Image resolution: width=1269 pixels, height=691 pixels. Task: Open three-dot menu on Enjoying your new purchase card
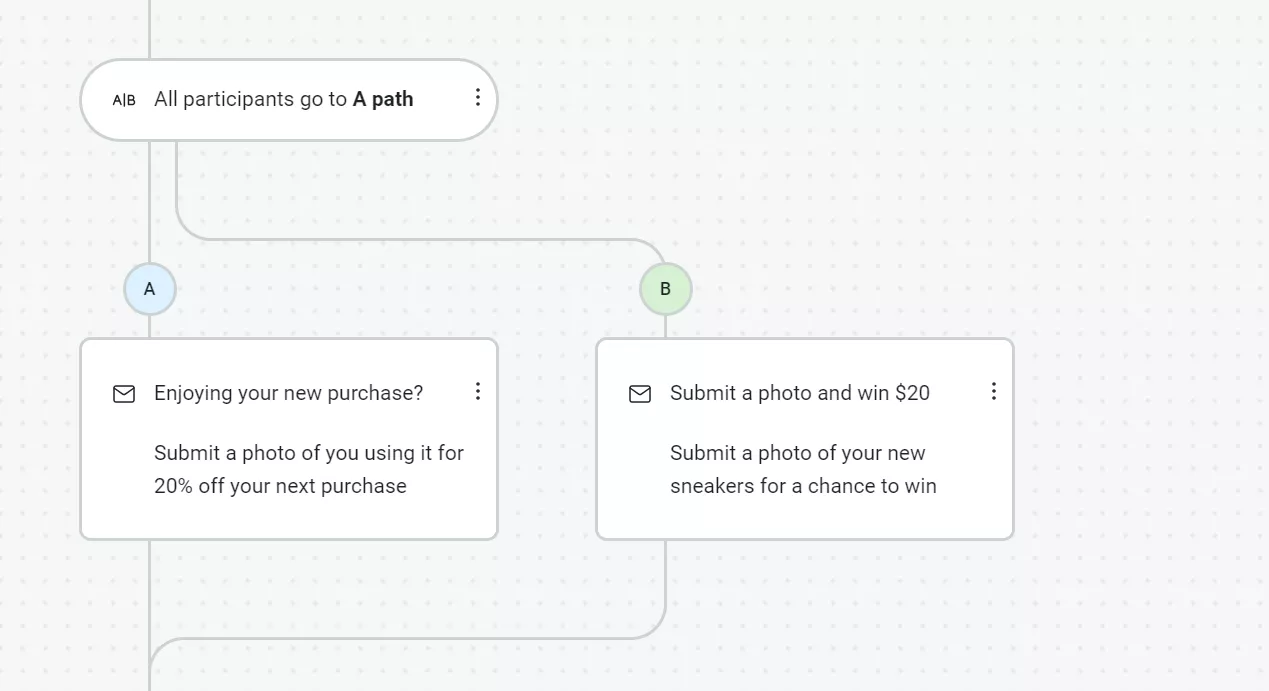point(478,391)
